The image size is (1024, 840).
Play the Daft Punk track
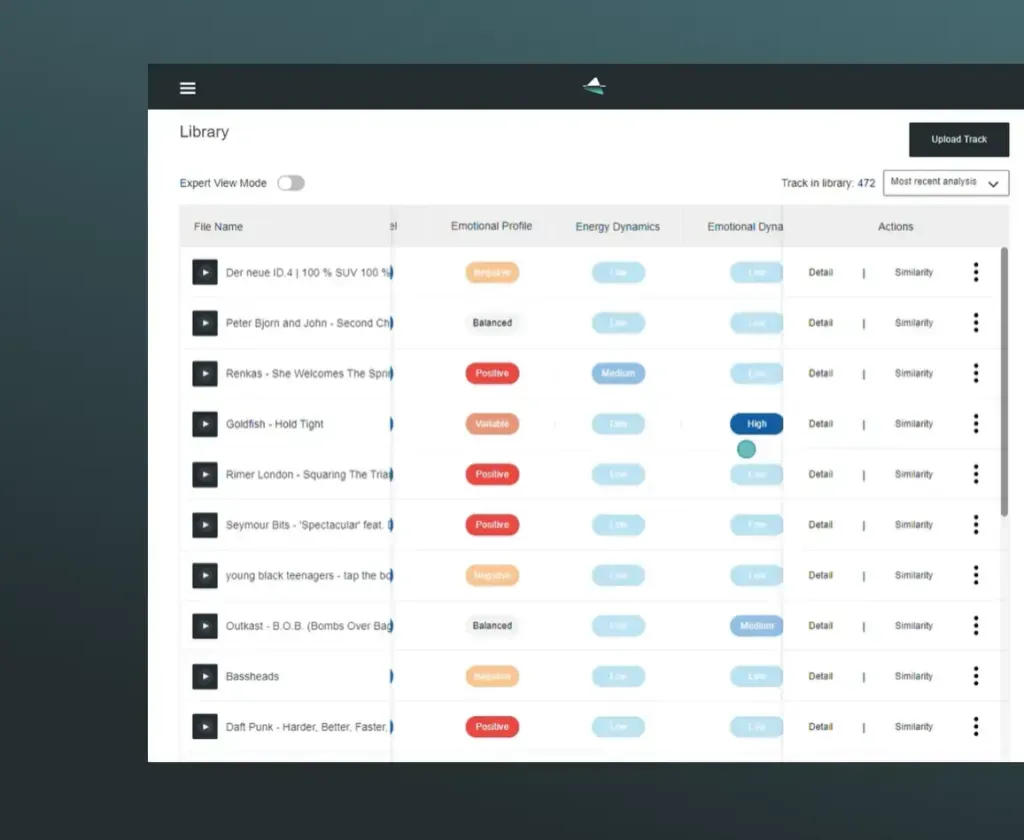[x=204, y=726]
